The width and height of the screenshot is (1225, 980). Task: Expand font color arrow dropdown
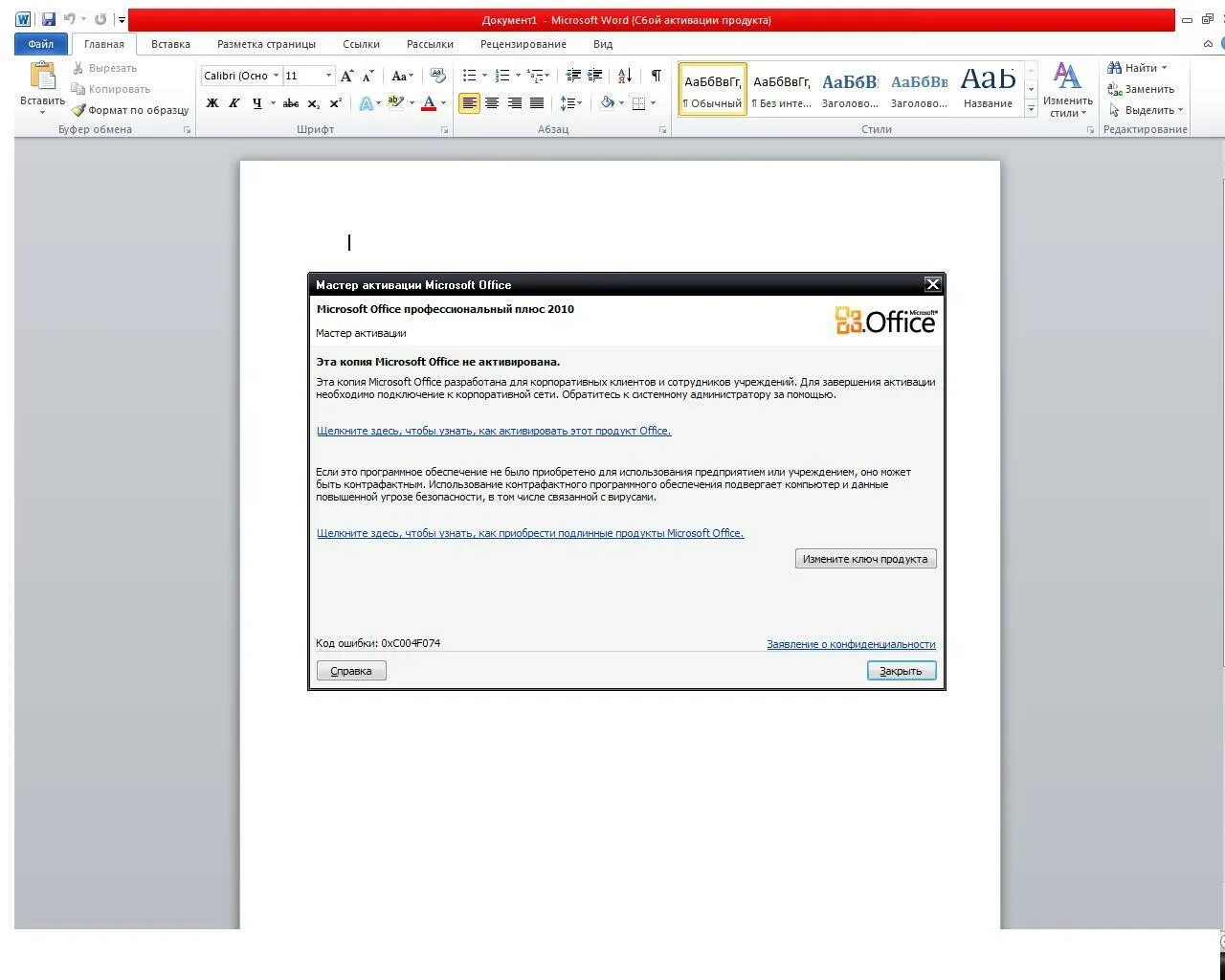(x=443, y=103)
